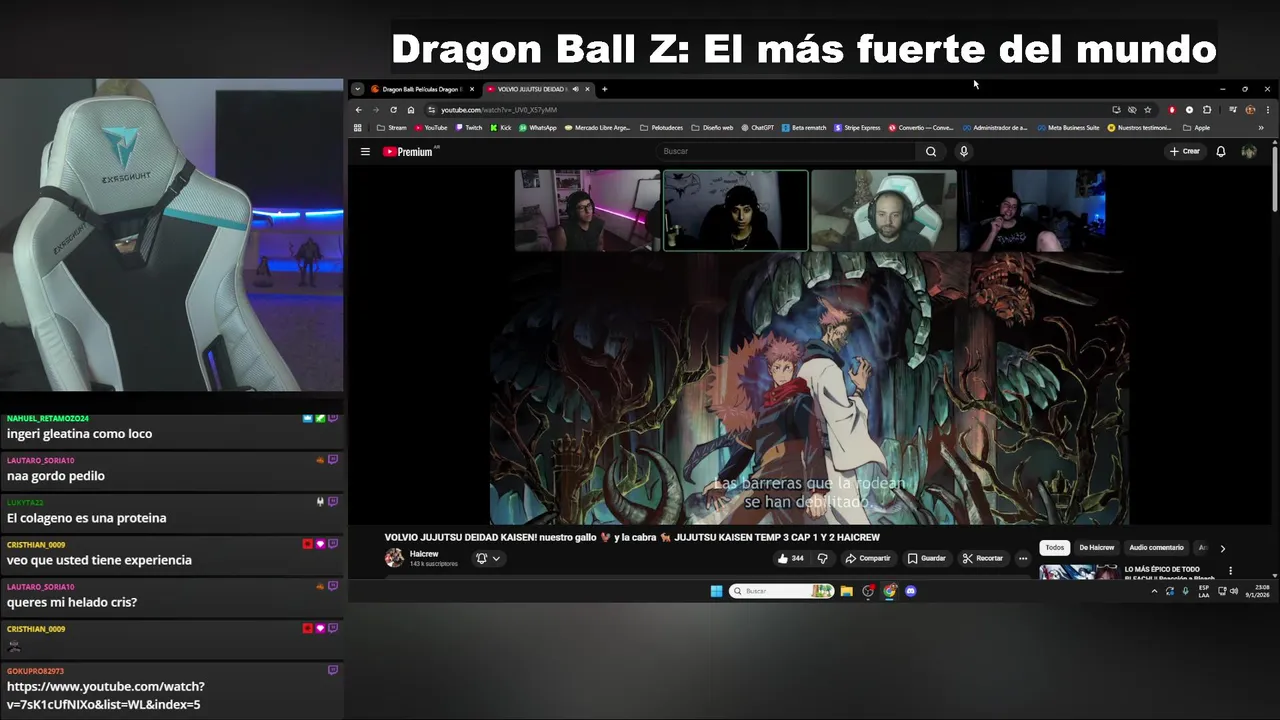Click the Recortar clip button
Image resolution: width=1280 pixels, height=720 pixels.
point(982,558)
